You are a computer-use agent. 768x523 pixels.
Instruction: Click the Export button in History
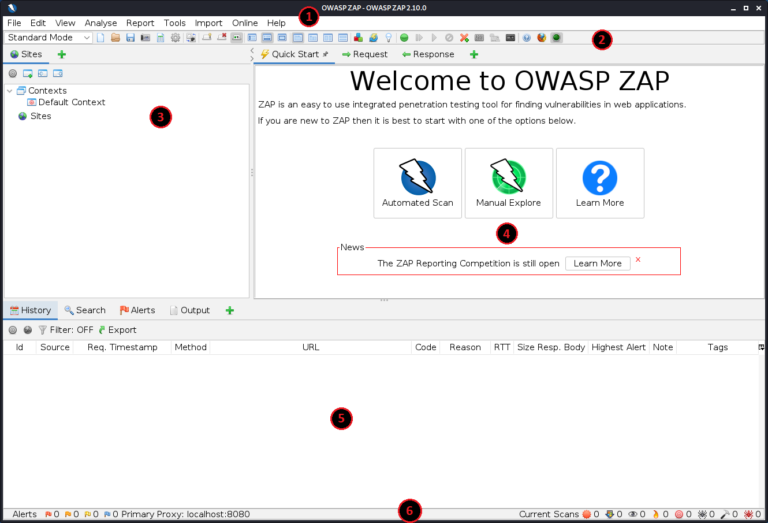click(x=118, y=330)
